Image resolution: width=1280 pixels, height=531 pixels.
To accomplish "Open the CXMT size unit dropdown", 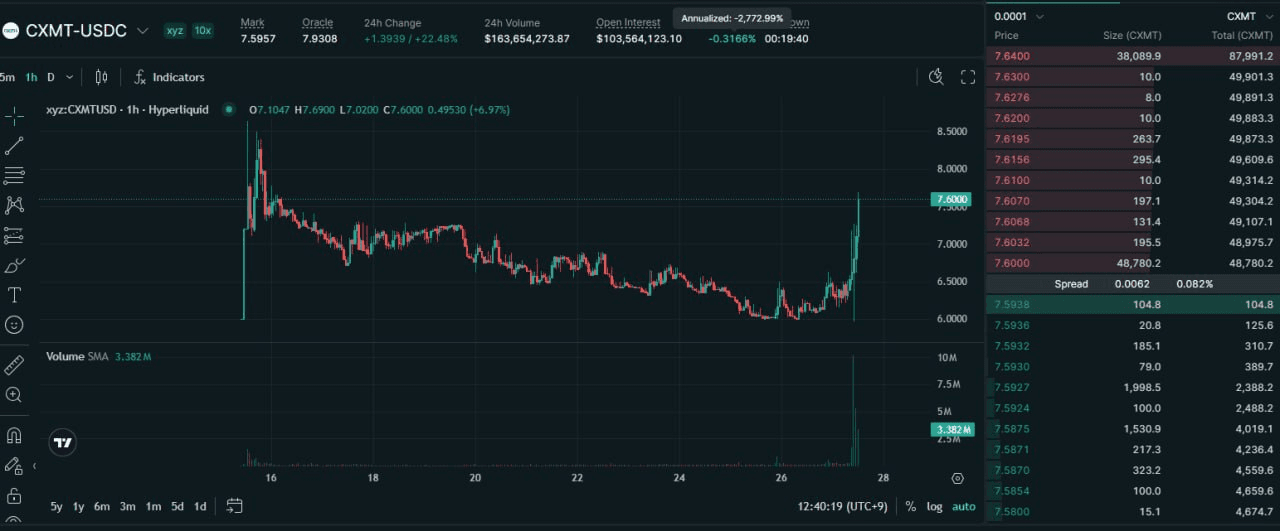I will (x=1247, y=16).
